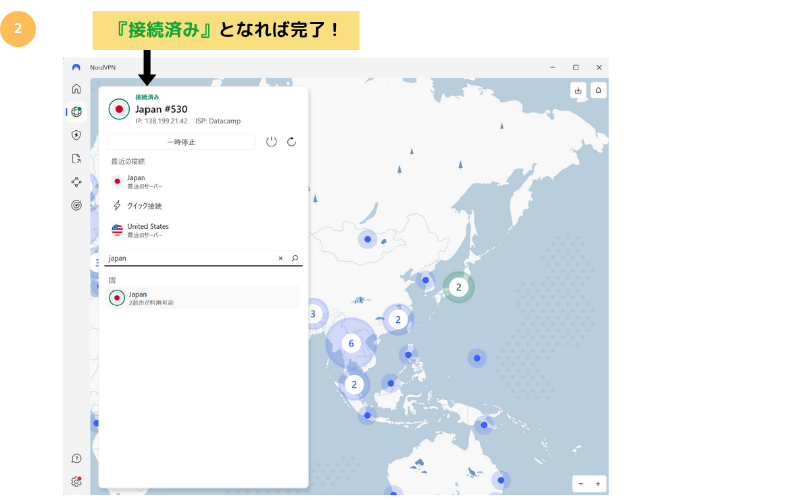The height and width of the screenshot is (500, 800).
Task: Open the Home icon in the sidebar
Action: click(x=76, y=89)
